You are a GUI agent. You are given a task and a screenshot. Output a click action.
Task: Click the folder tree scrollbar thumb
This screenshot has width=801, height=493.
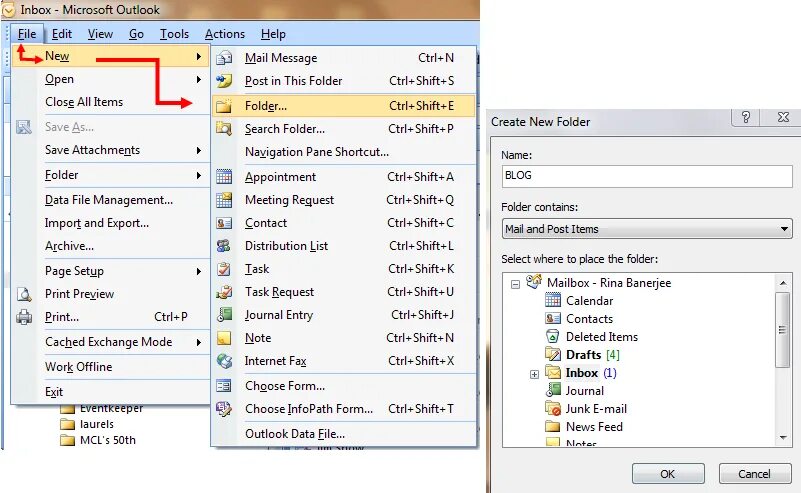pyautogui.click(x=782, y=330)
